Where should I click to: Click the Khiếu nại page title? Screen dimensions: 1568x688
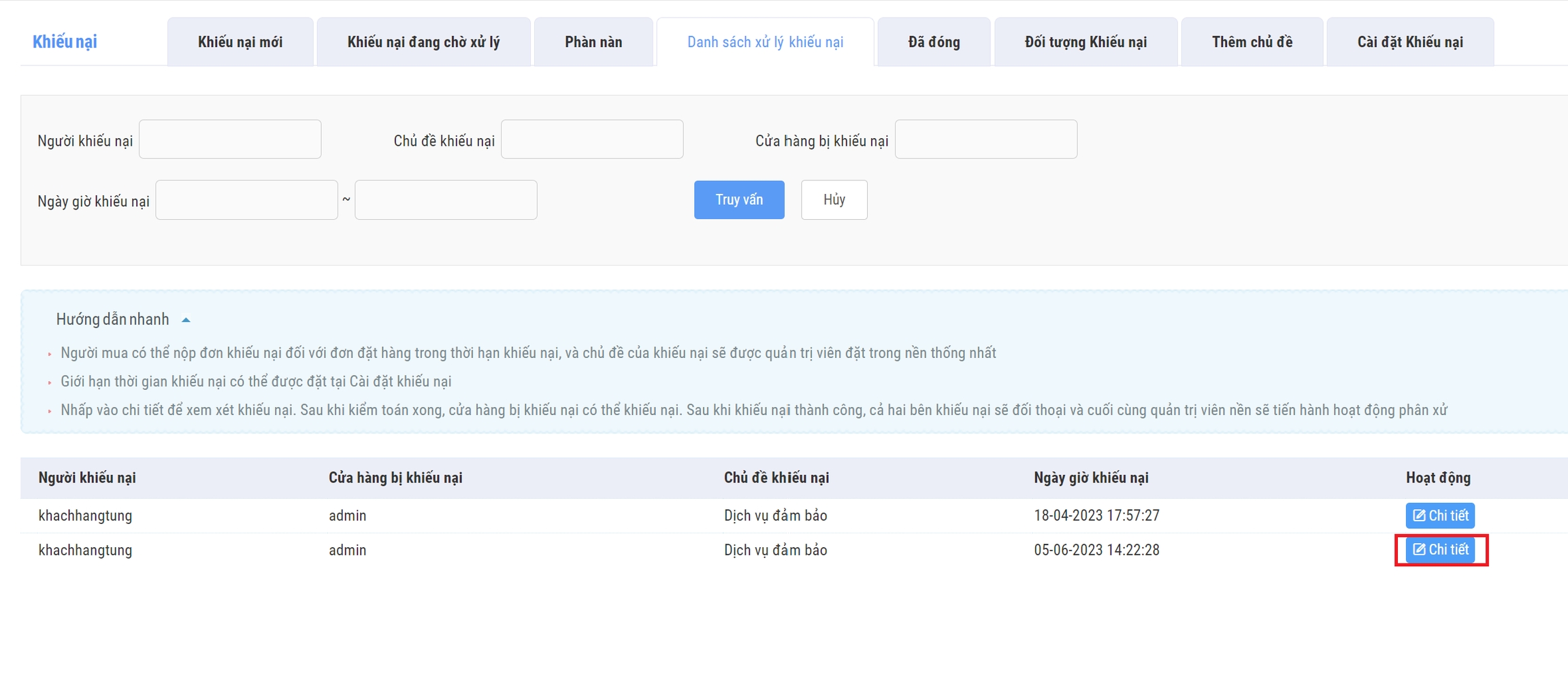tap(65, 42)
